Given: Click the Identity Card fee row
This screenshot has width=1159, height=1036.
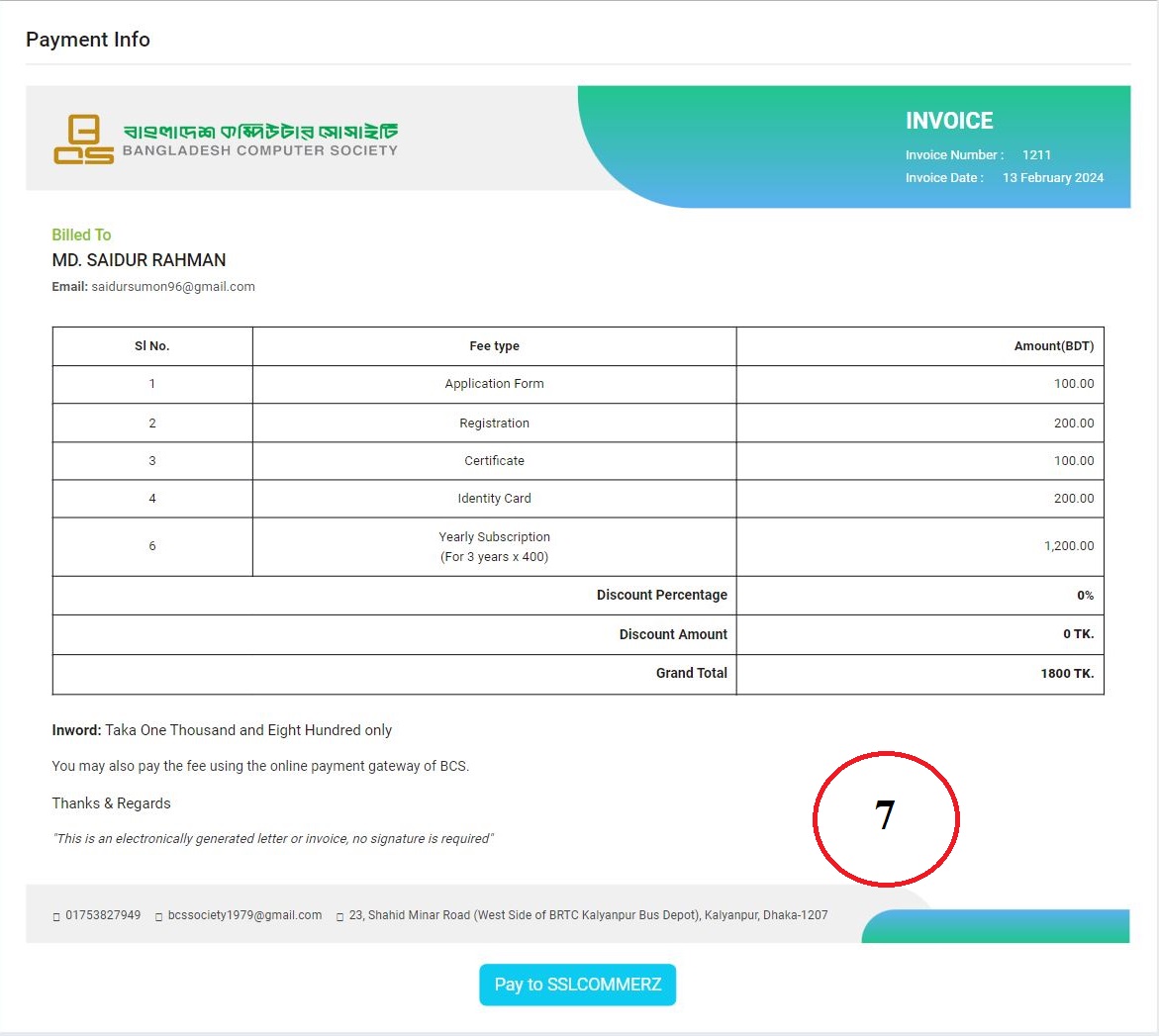Looking at the screenshot, I should click(x=494, y=499).
